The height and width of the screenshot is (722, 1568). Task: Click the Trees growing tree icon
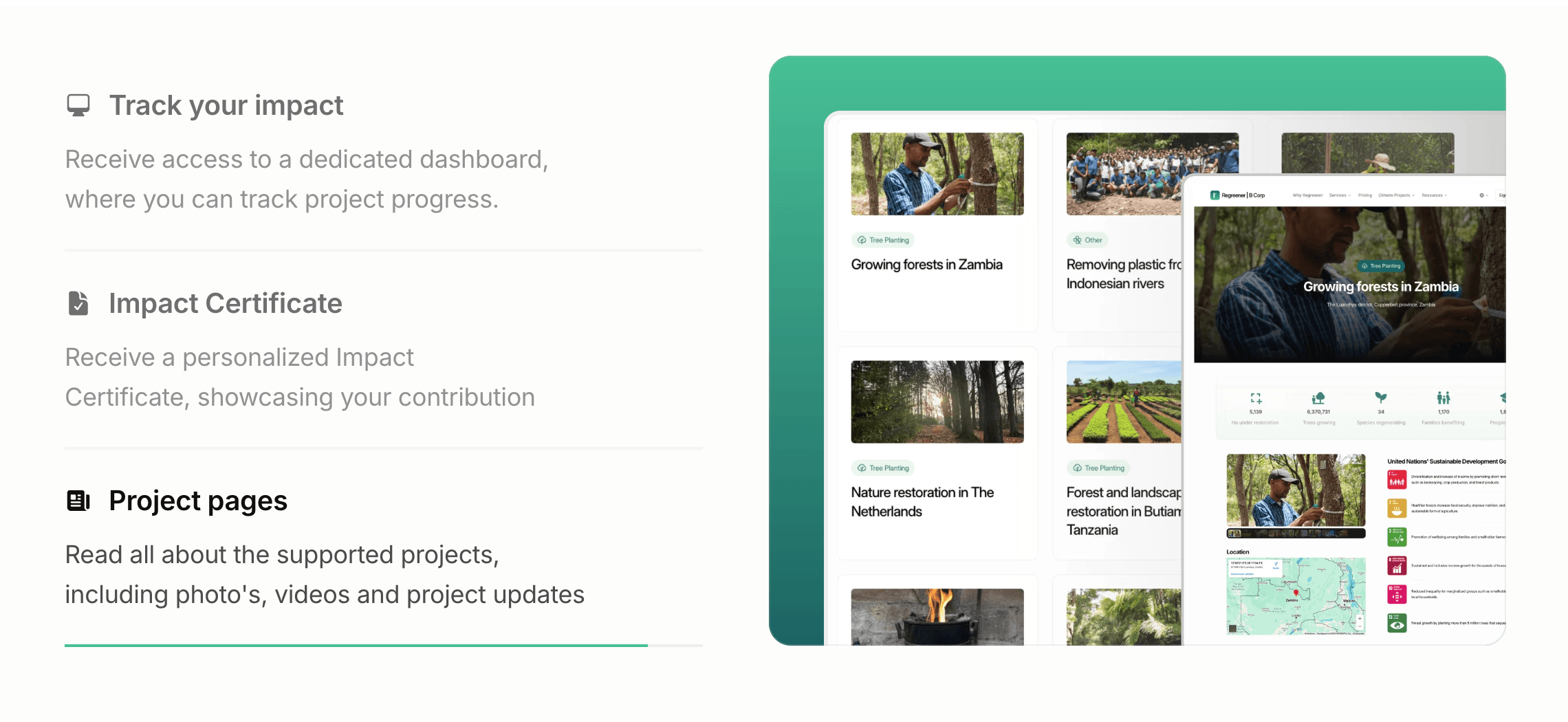coord(1318,398)
